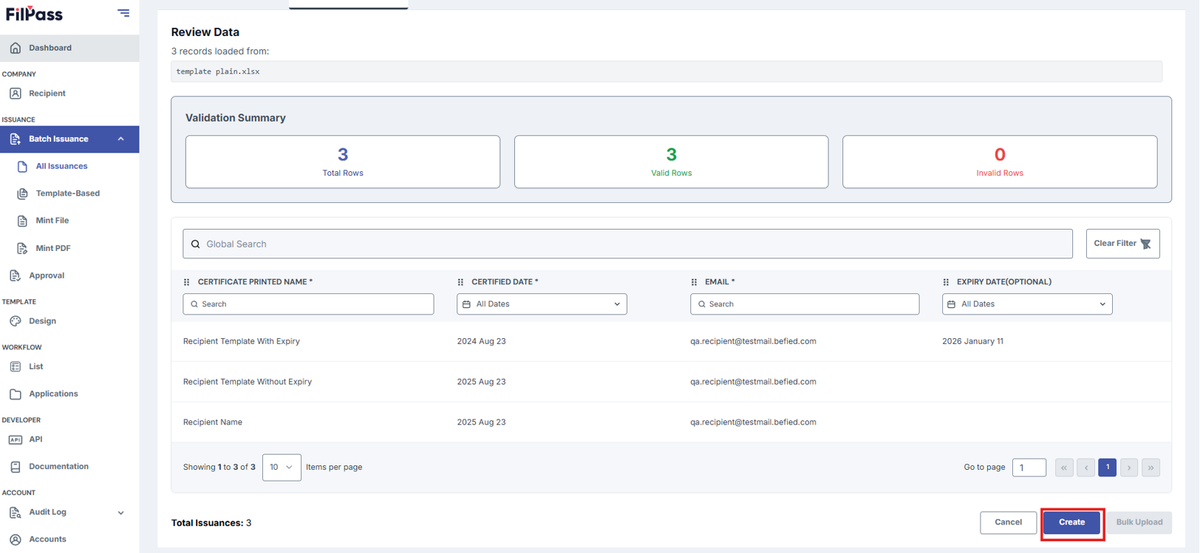Expand the Audit Log menu chevron
Viewport: 1200px width, 553px height.
click(x=121, y=512)
